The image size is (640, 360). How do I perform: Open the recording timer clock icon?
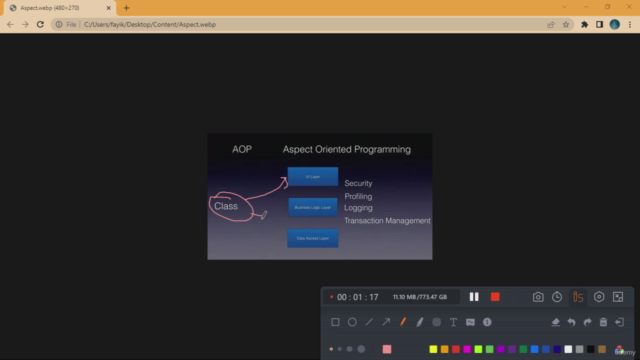click(x=557, y=297)
